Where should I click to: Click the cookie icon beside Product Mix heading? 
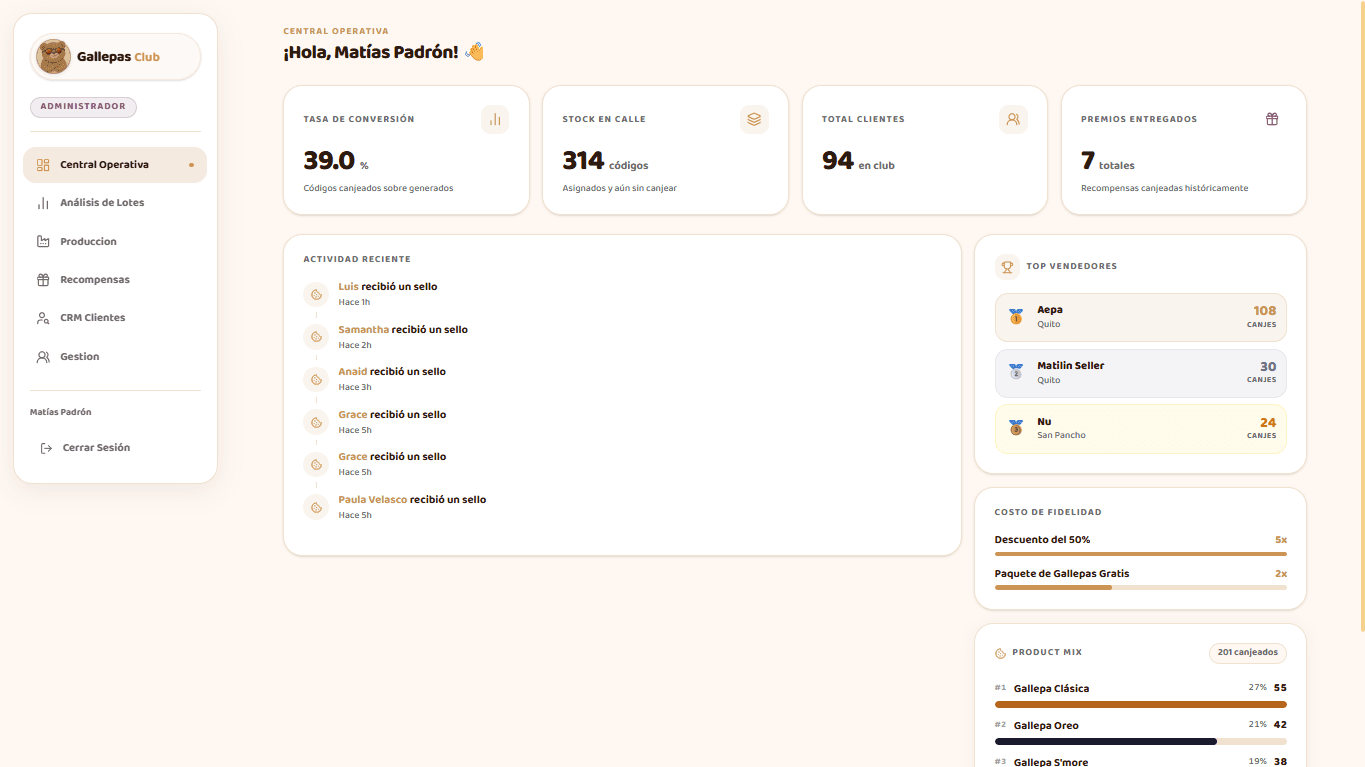click(x=1000, y=653)
